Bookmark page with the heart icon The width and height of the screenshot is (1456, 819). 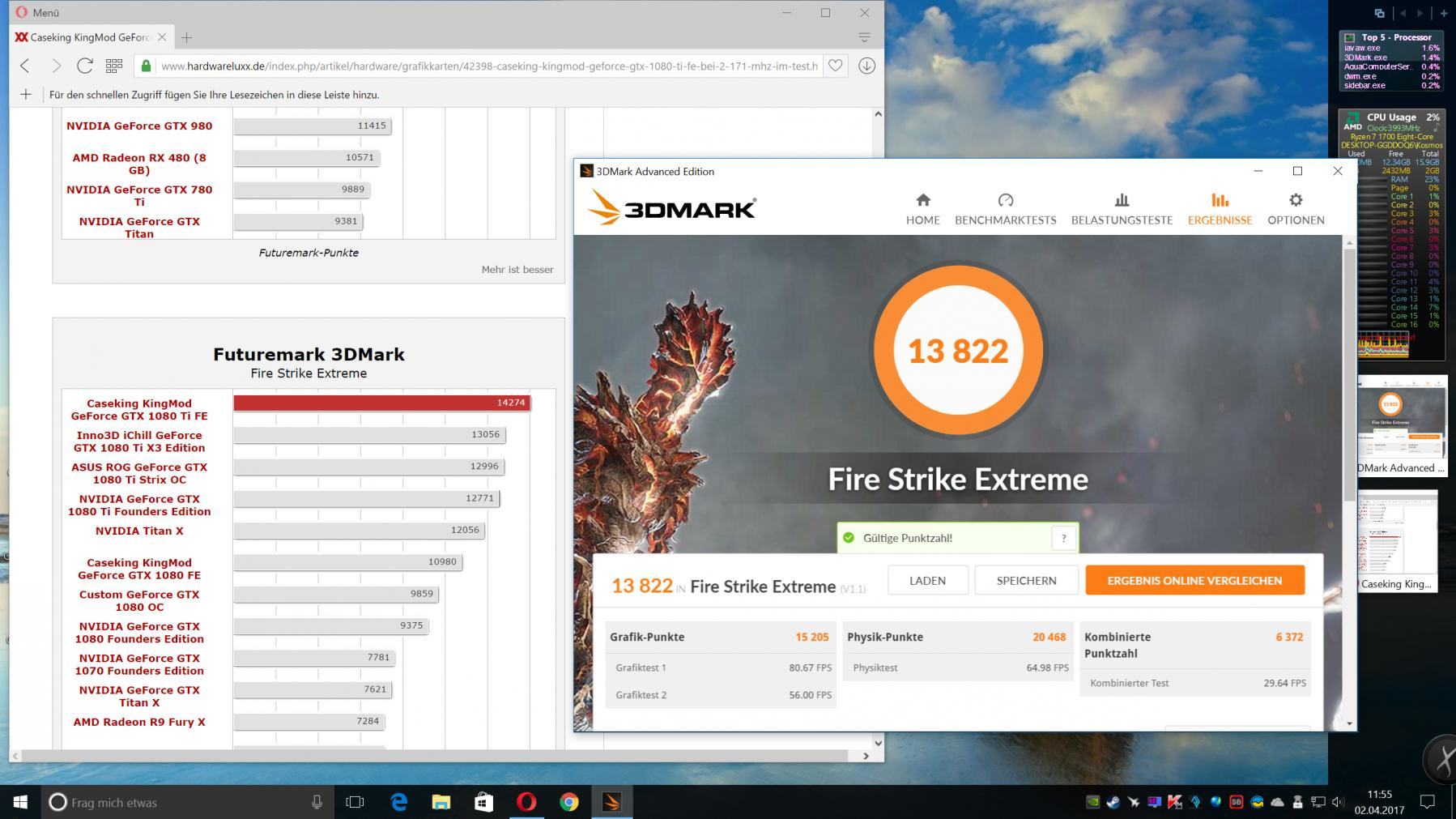tap(836, 66)
